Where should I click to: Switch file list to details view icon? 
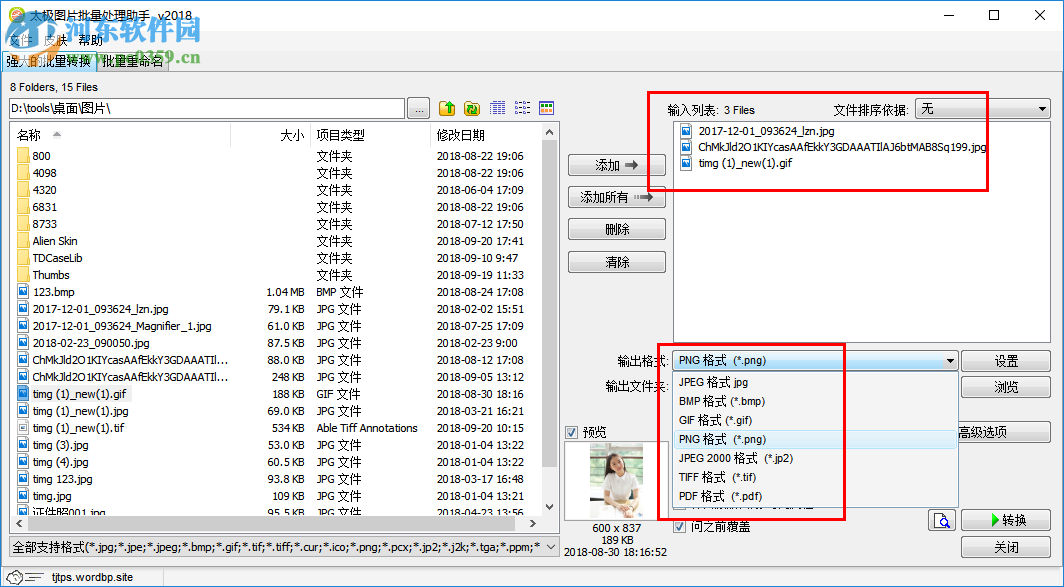pos(497,108)
